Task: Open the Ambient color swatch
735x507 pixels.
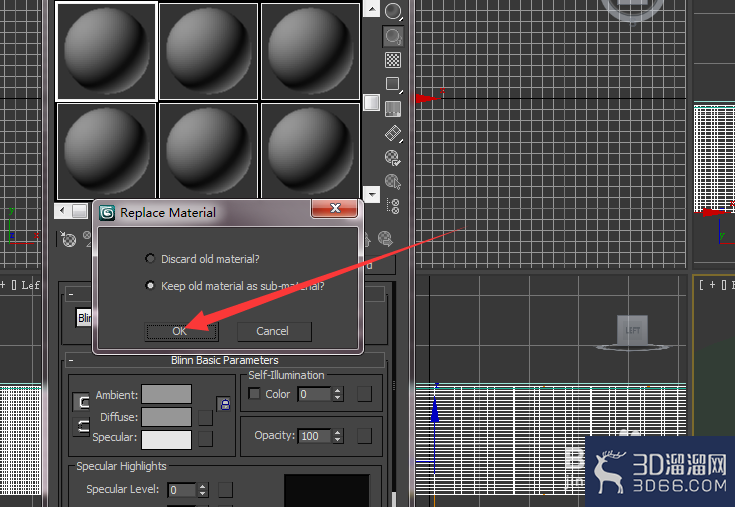Action: click(x=166, y=395)
